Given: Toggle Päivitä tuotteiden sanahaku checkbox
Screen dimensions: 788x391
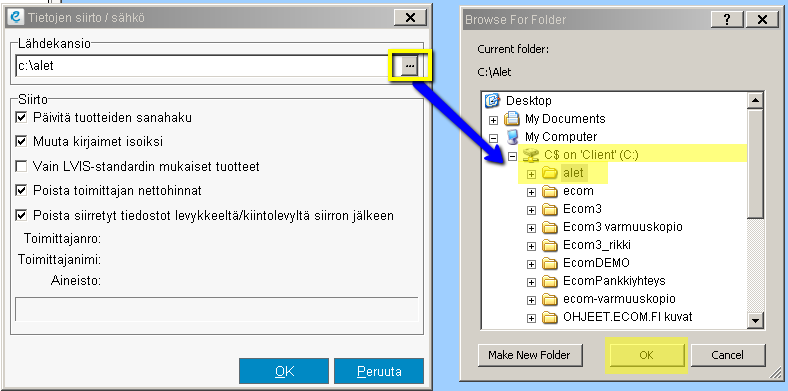Looking at the screenshot, I should (x=21, y=118).
